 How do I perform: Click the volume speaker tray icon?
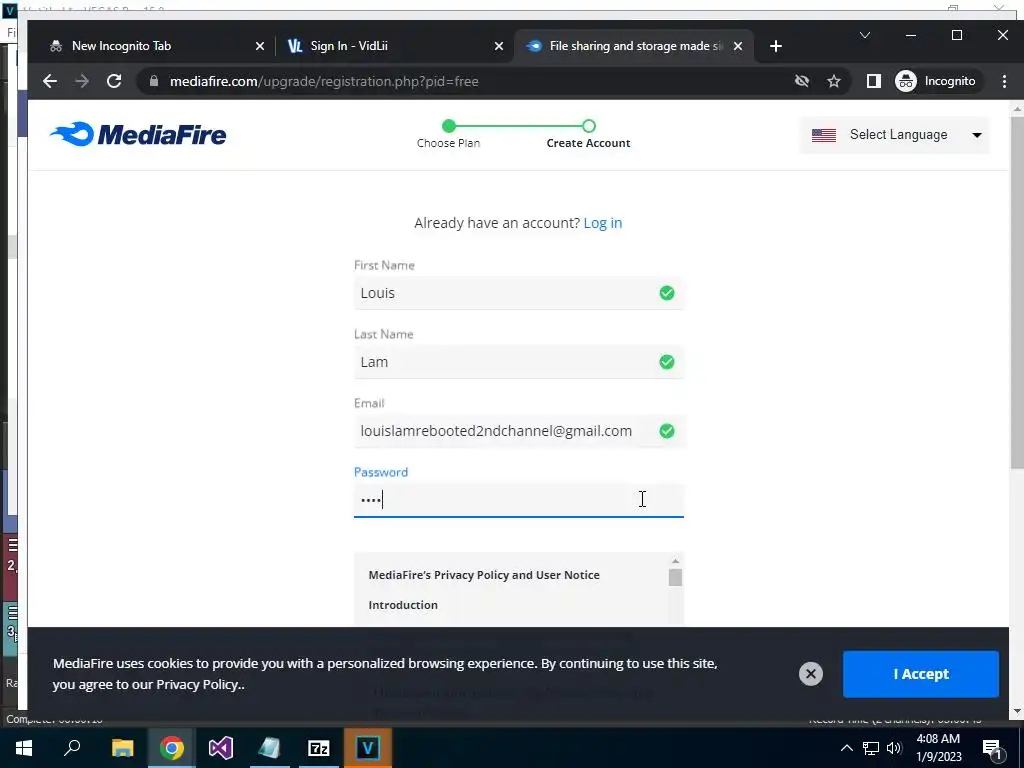coord(894,748)
